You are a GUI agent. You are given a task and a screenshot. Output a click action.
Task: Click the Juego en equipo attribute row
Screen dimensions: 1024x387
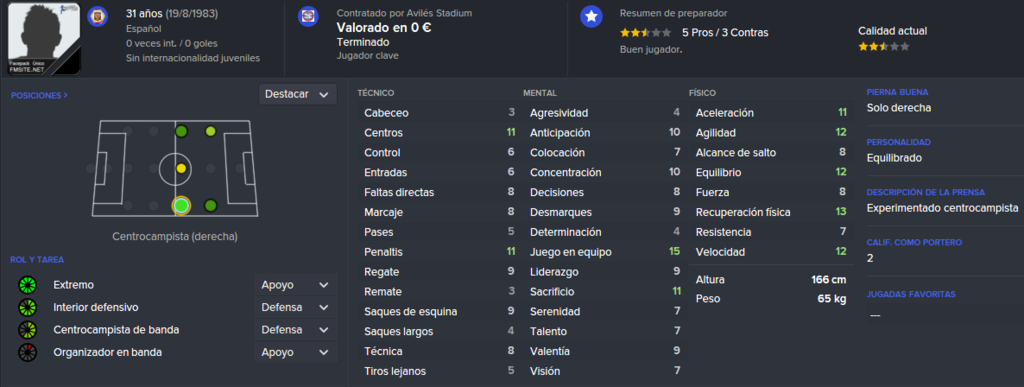click(605, 252)
